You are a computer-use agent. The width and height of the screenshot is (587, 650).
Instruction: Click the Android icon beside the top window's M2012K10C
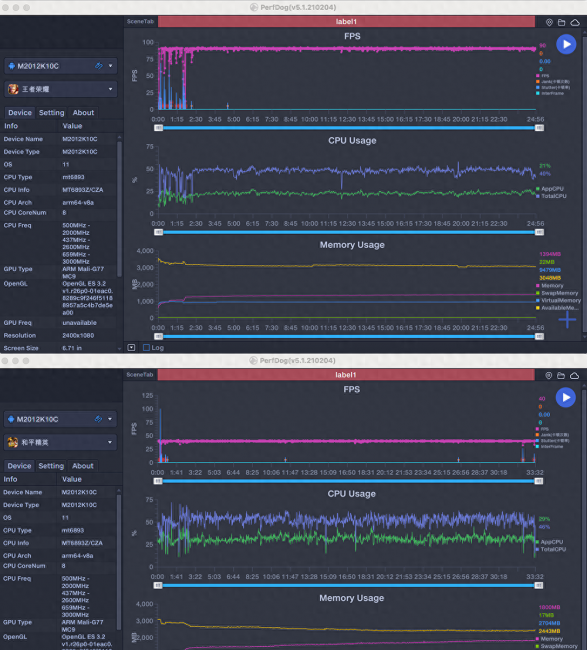(12, 66)
